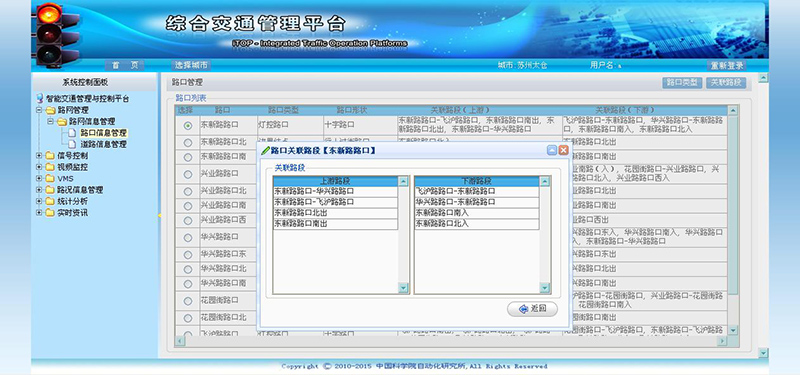
Task: Expand the 路况信息管理 tree node
Action: [39, 190]
